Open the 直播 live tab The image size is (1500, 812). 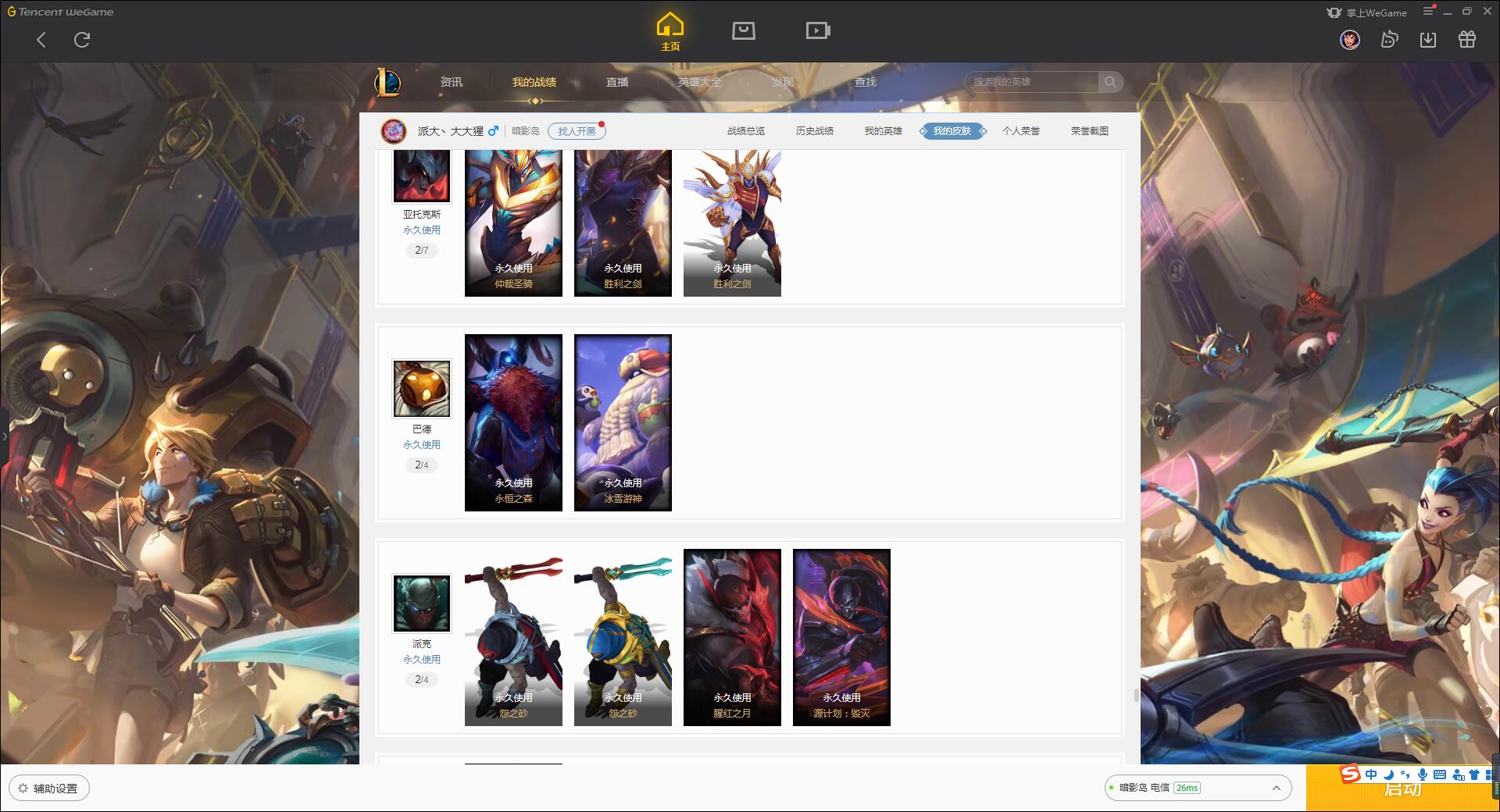coord(617,82)
